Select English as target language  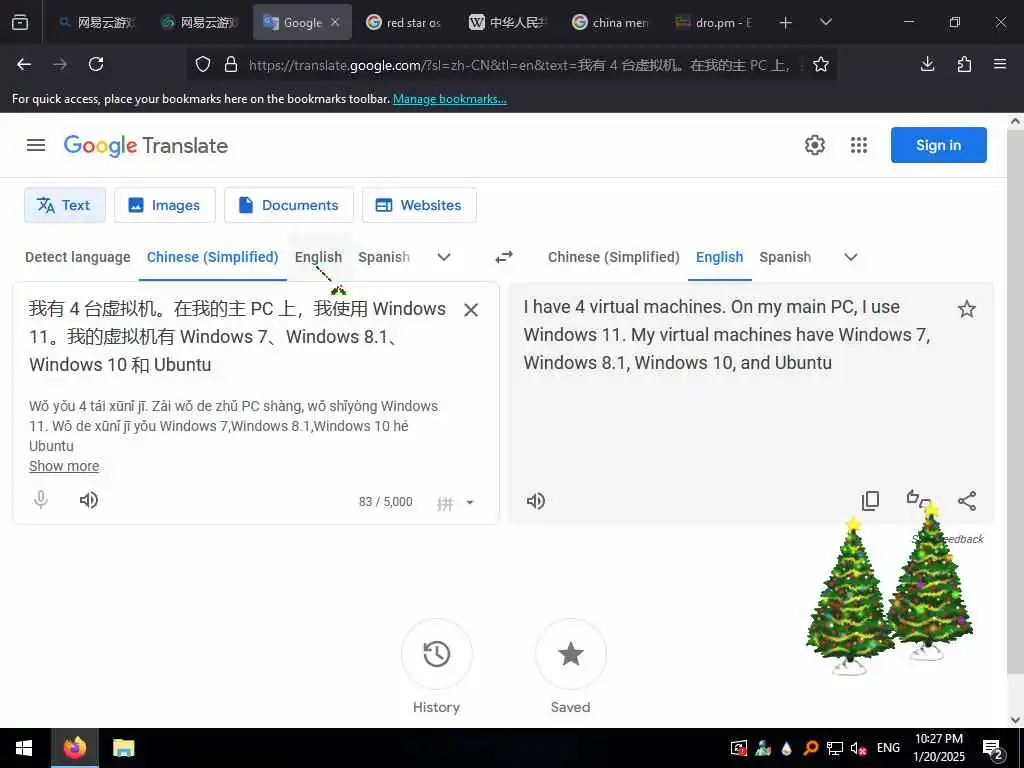(x=720, y=257)
